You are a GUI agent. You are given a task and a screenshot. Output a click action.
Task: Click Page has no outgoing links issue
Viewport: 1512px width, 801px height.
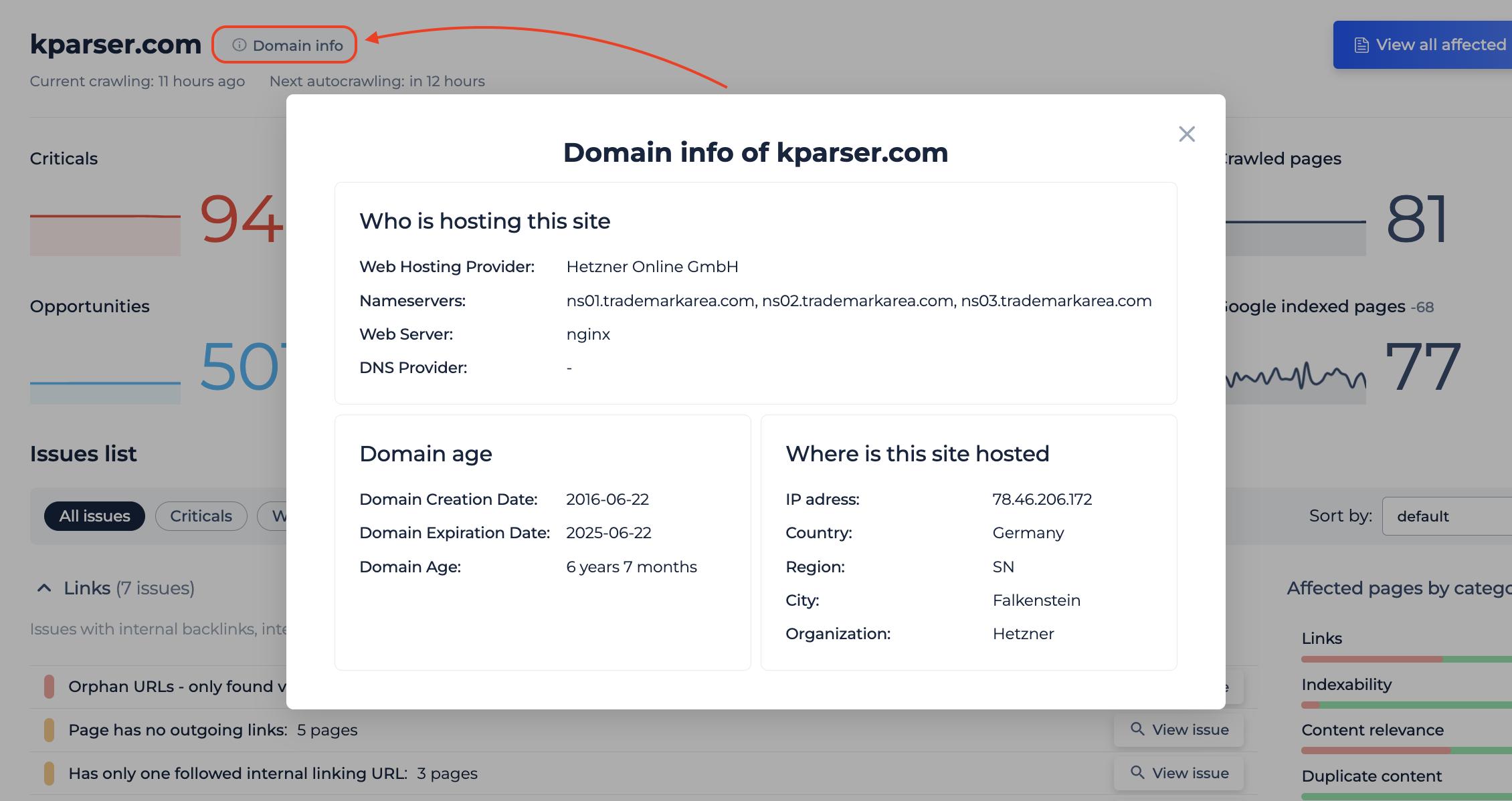click(213, 730)
